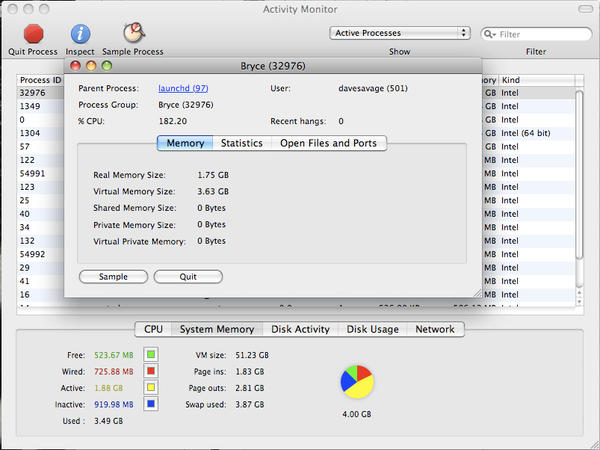Click the Kind column header
This screenshot has height=450, width=600.
[x=536, y=80]
